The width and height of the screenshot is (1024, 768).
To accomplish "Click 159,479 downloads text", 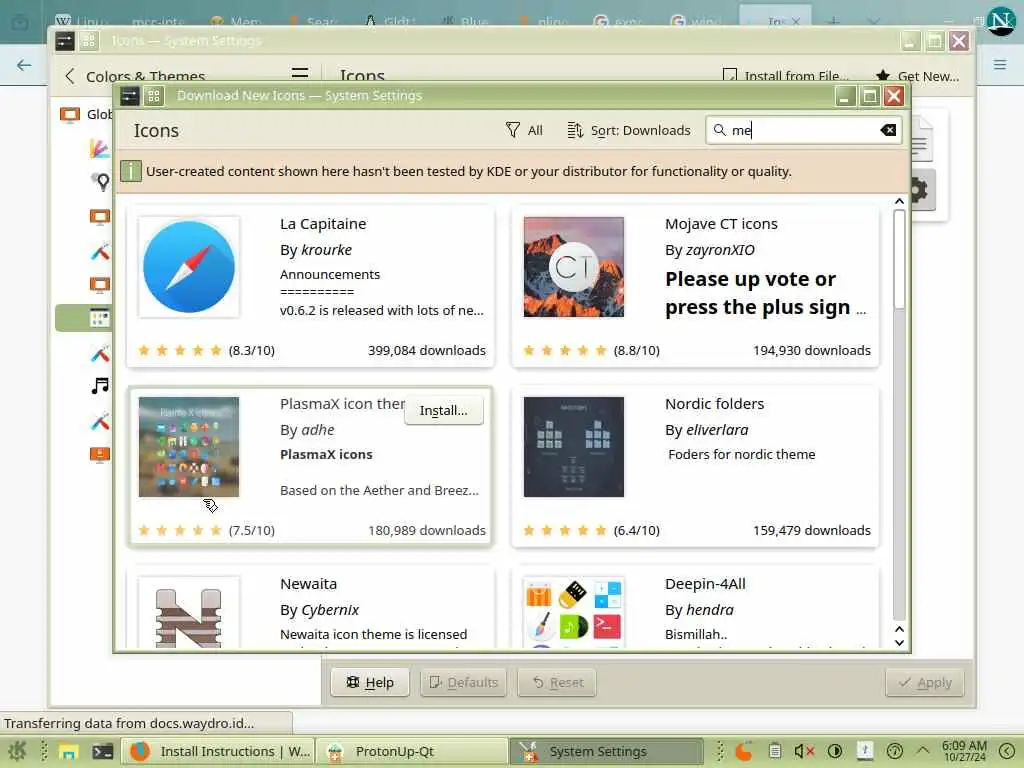I will point(812,530).
